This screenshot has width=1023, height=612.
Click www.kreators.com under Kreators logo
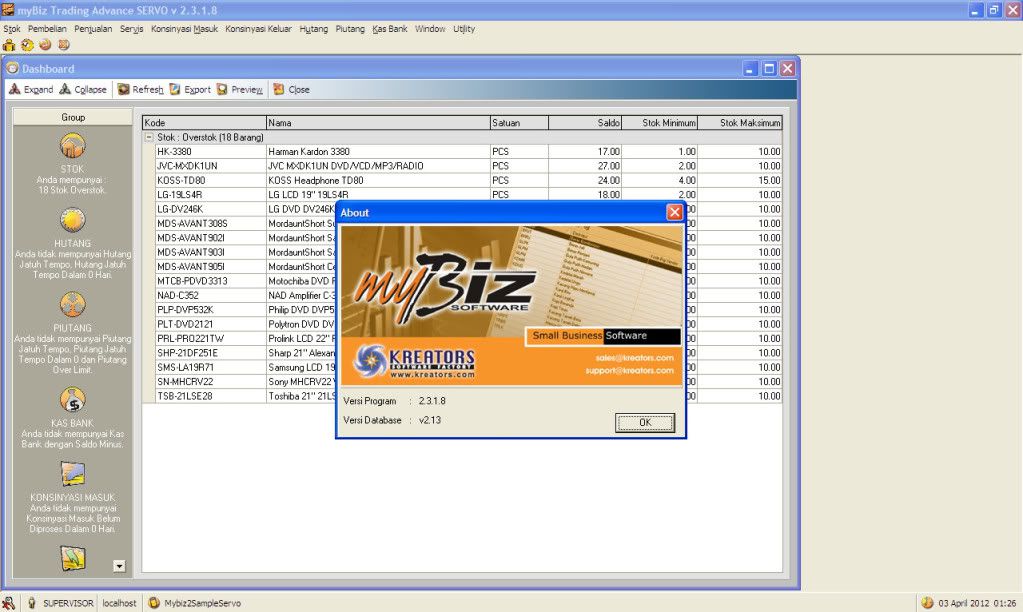pos(433,375)
